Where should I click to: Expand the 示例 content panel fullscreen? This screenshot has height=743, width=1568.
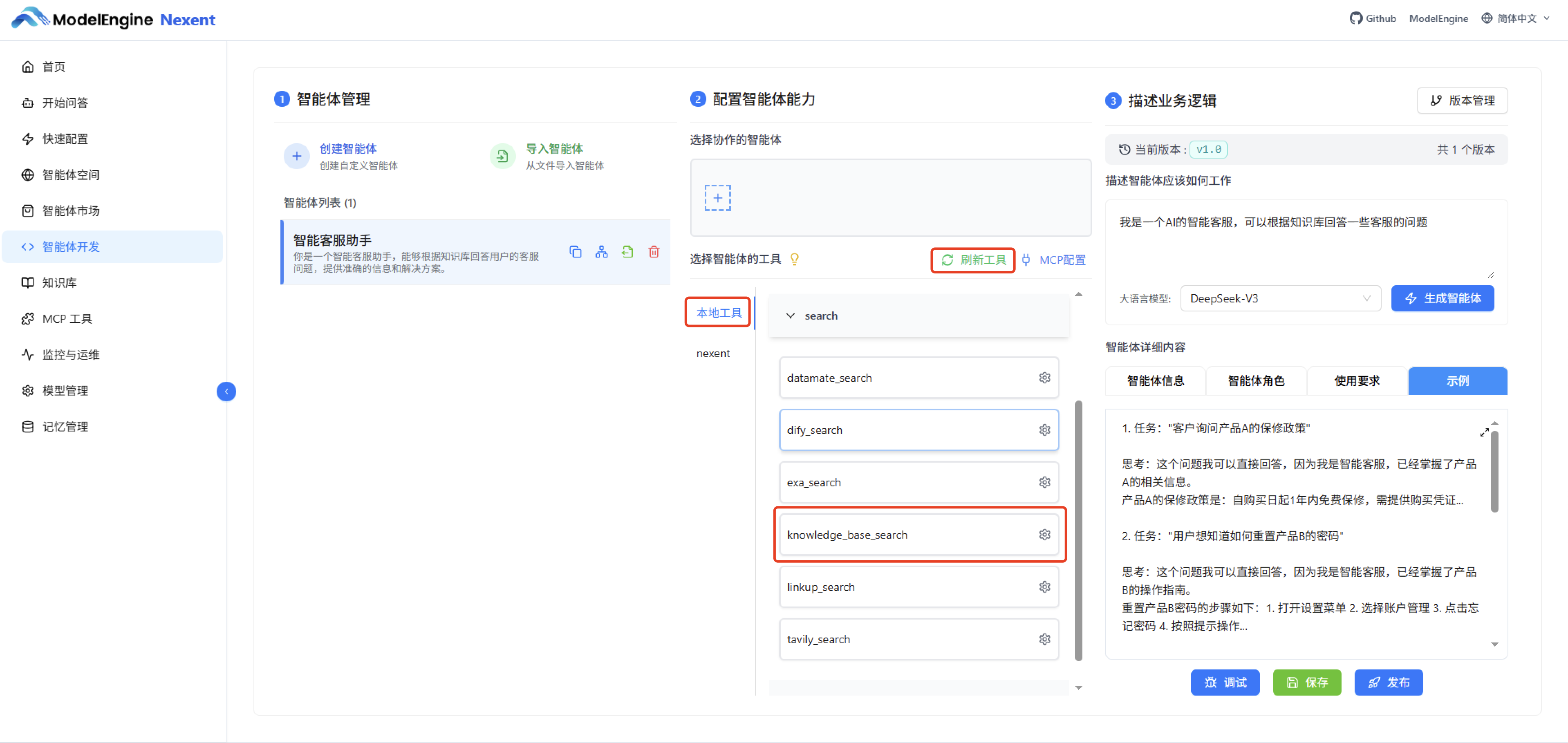(1484, 433)
